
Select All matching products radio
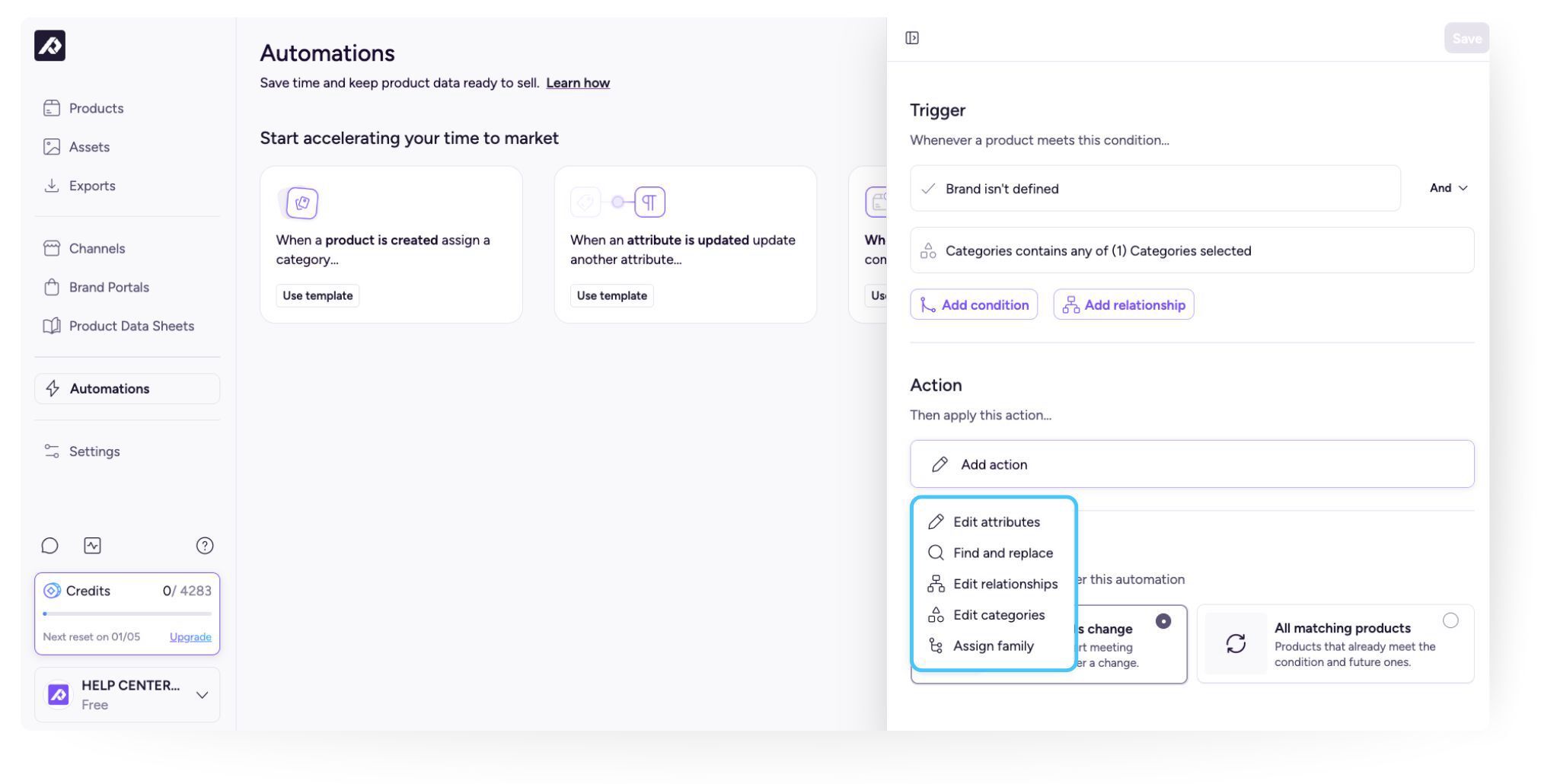click(1450, 620)
